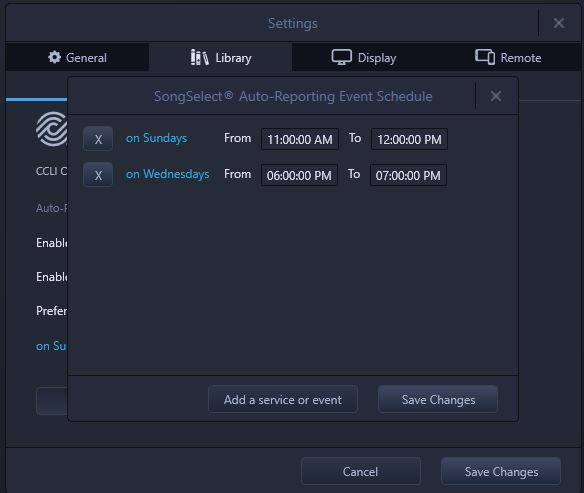Remove the Sundays schedule entry
This screenshot has height=493, width=584.
click(98, 139)
